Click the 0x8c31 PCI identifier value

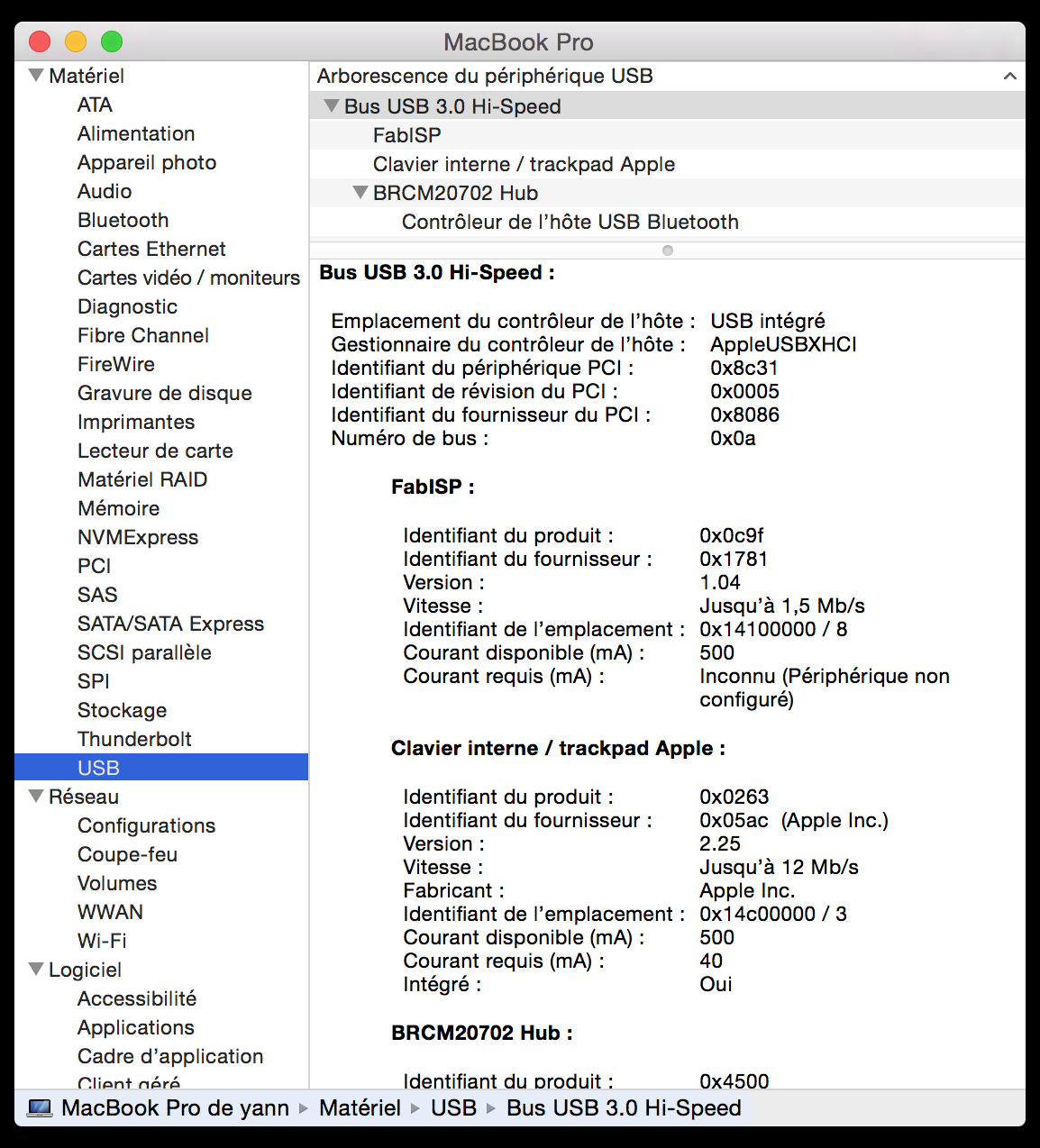(744, 368)
